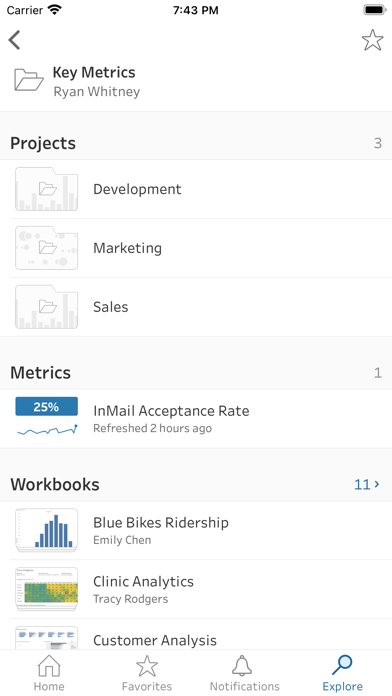Viewport: 392px width, 696px height.
Task: Open the Customer Analysis workbook thumbnail
Action: 47,638
